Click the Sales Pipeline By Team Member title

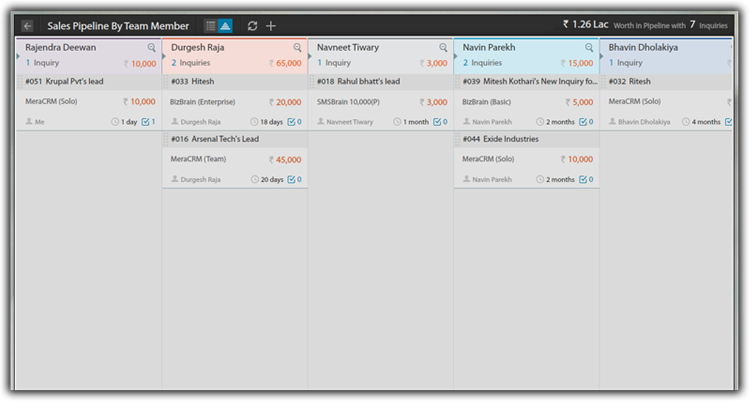pyautogui.click(x=119, y=25)
